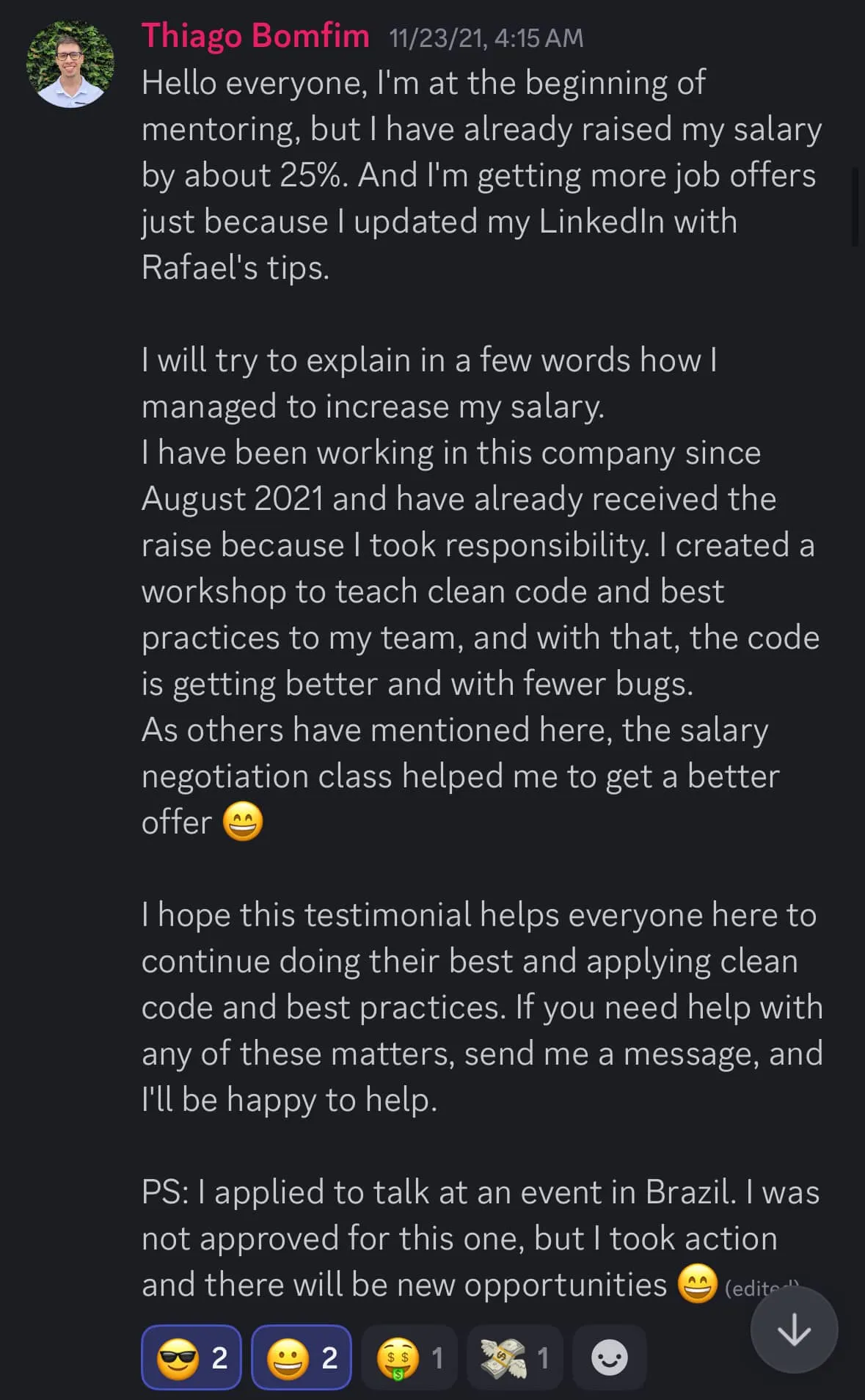Toggle the sunglasses emoji reaction
Image resolution: width=865 pixels, height=1400 pixels.
(x=191, y=1358)
